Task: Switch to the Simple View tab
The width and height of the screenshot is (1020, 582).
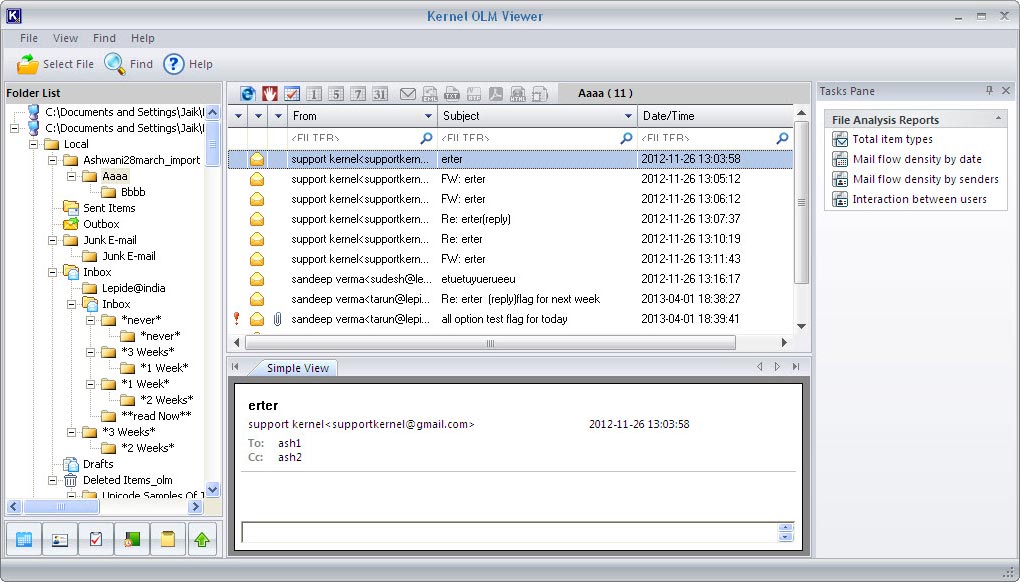Action: pyautogui.click(x=297, y=368)
